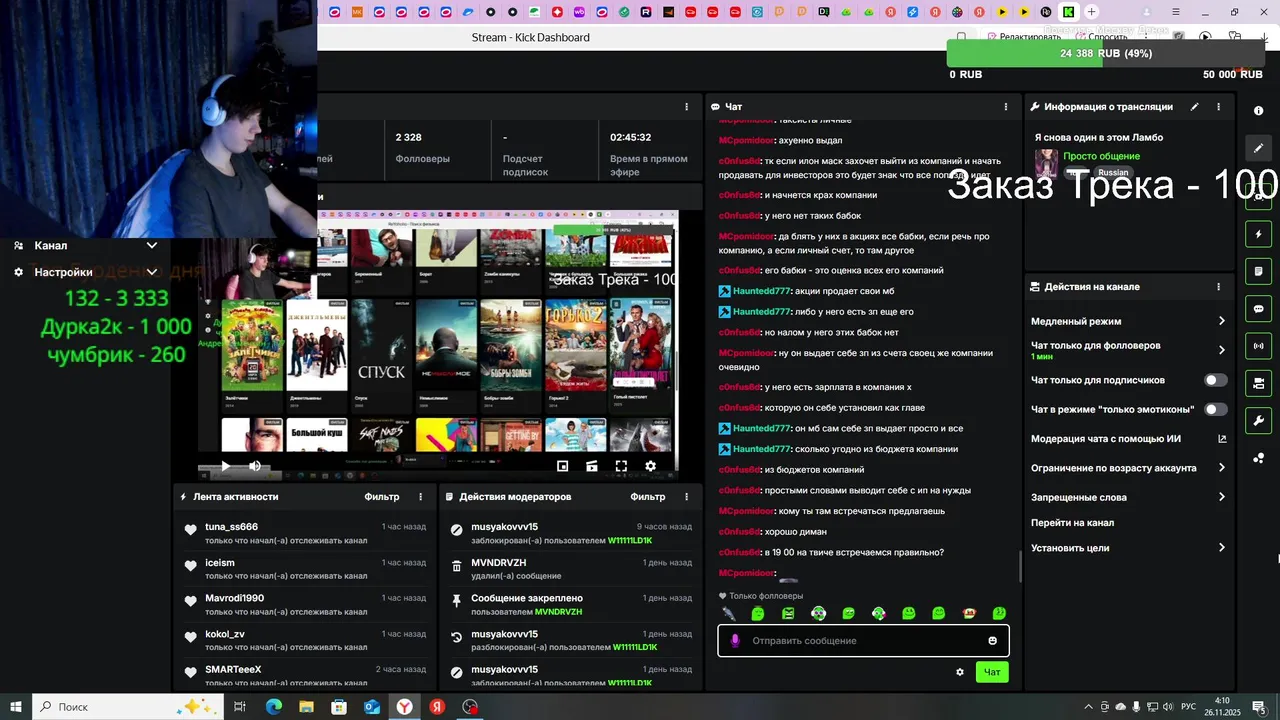The width and height of the screenshot is (1280, 720).
Task: Mute the stream preview volume
Action: 255,466
